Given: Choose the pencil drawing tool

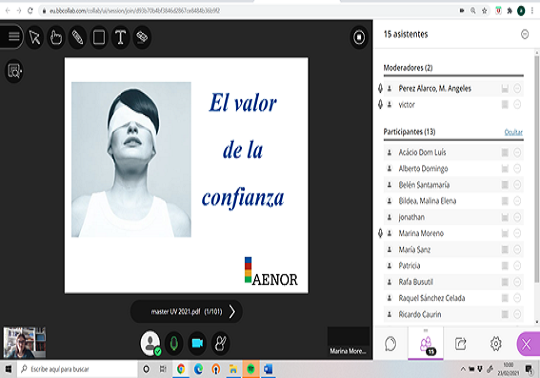Looking at the screenshot, I should [77, 37].
